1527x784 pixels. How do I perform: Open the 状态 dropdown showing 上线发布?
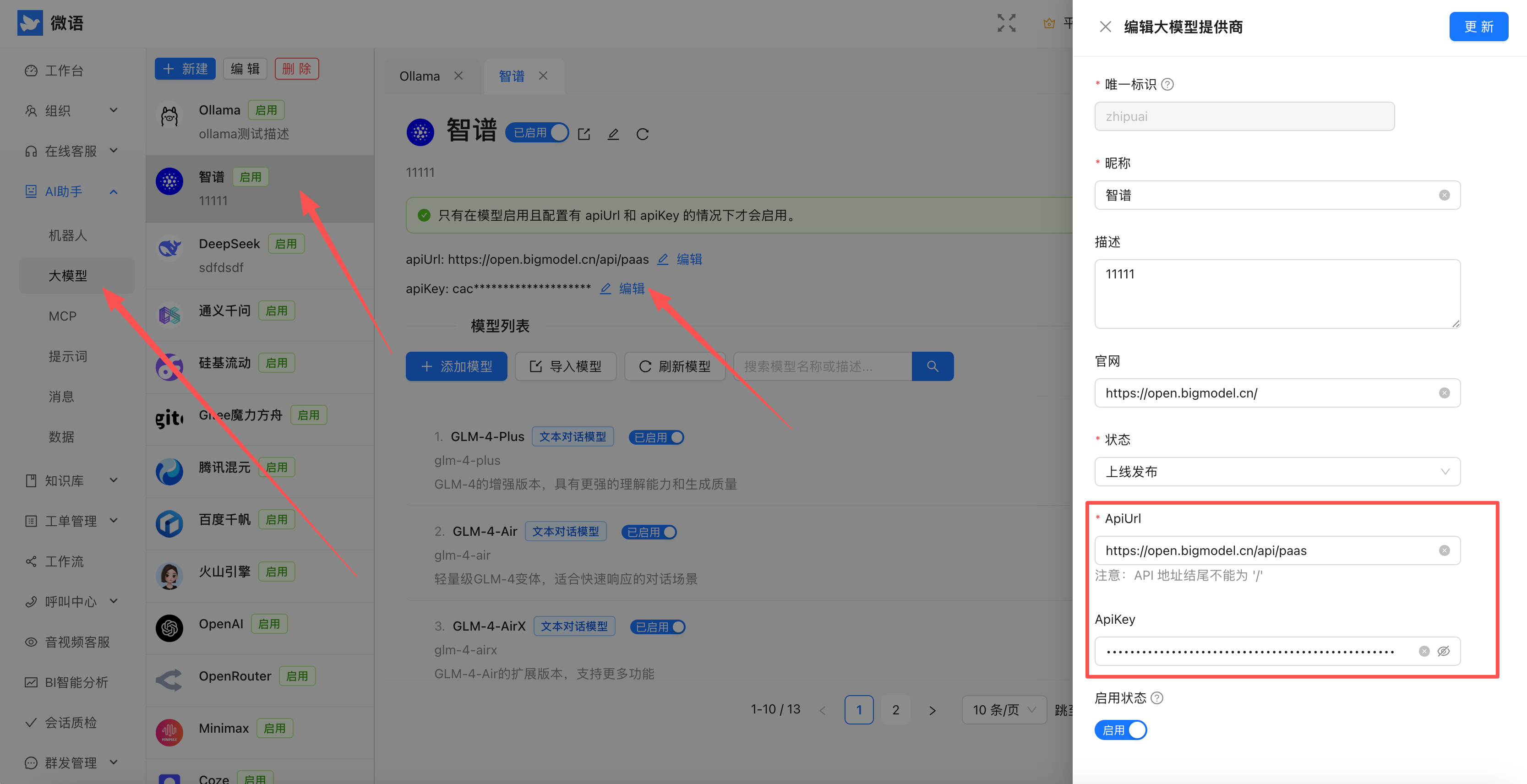(1277, 472)
